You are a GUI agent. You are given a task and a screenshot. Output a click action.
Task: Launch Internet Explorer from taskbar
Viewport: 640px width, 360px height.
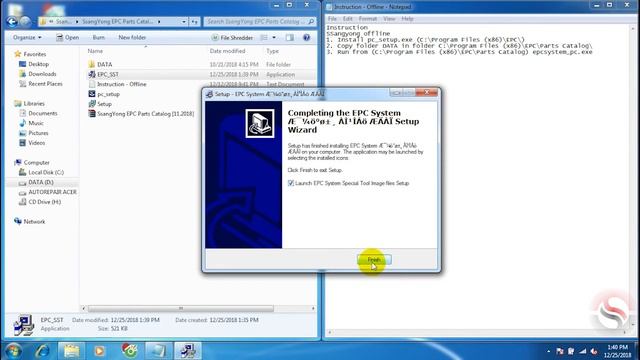(x=42, y=351)
